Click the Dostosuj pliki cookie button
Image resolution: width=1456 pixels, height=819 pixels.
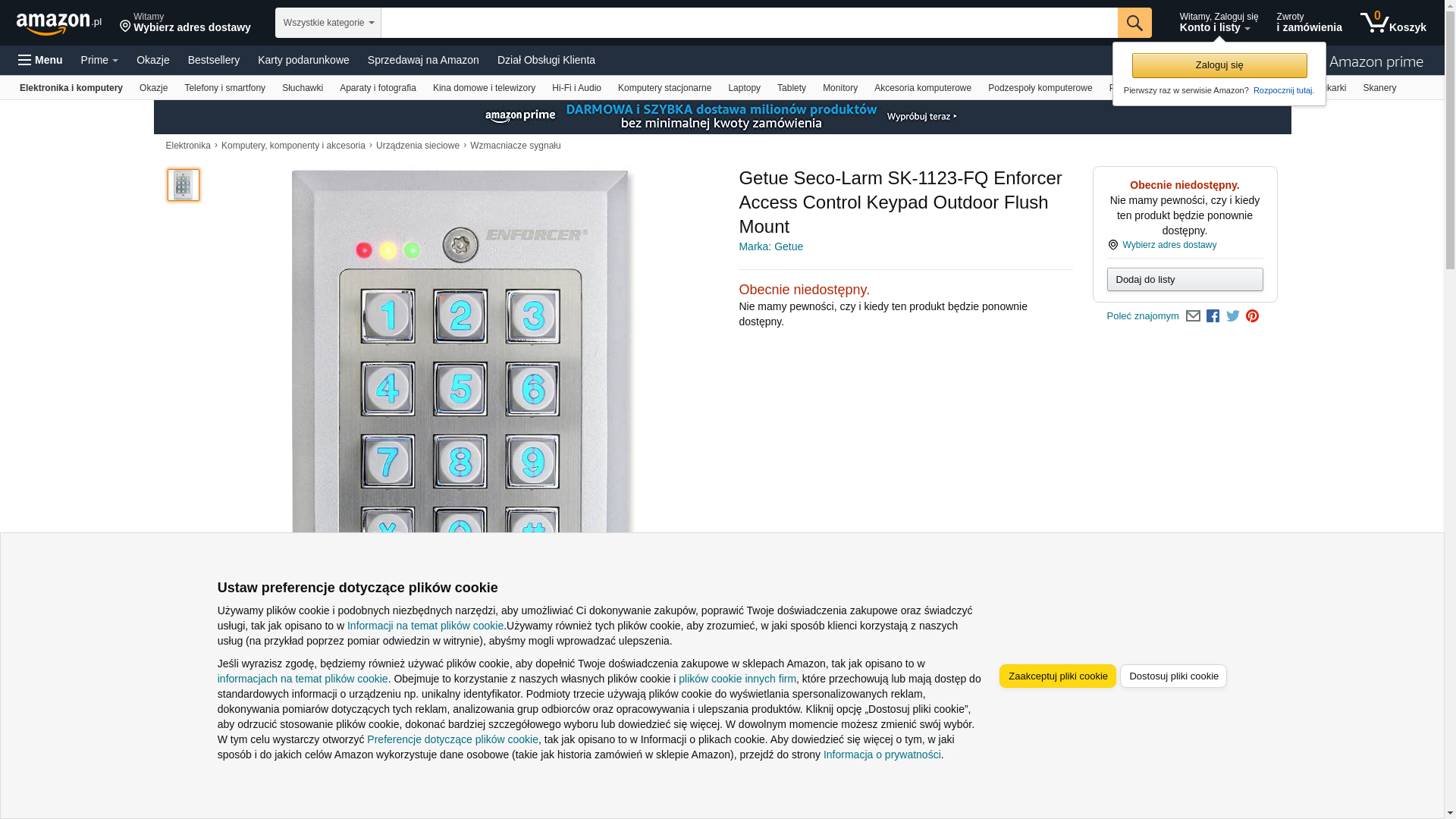1173,676
